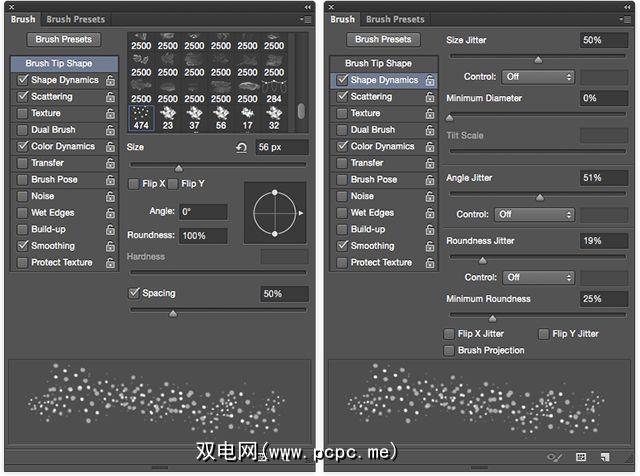Screen dimensions: 640x476
Task: Click Brush Presets button in right panel
Action: pos(383,39)
